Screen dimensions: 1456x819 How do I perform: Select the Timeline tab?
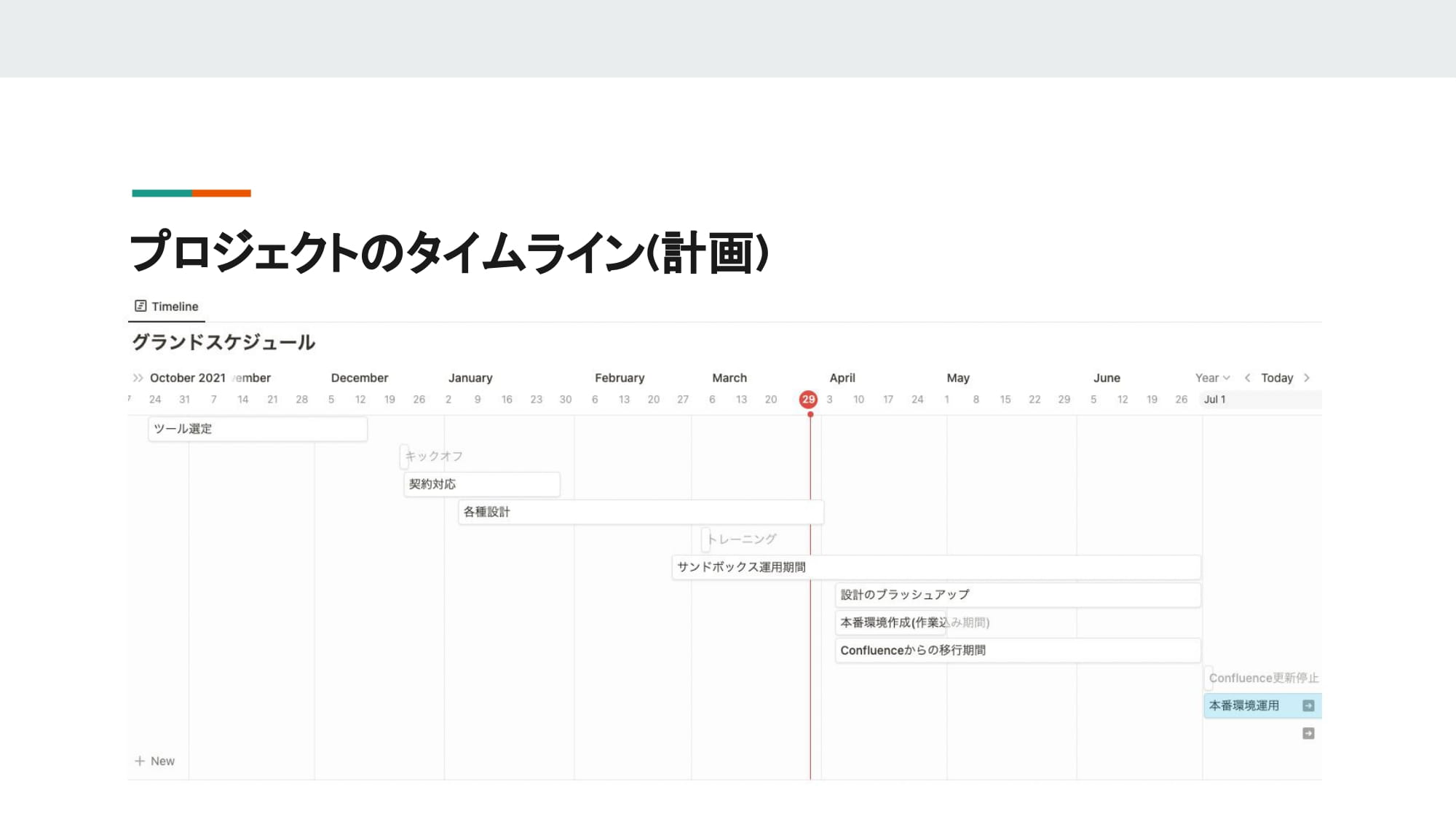174,306
